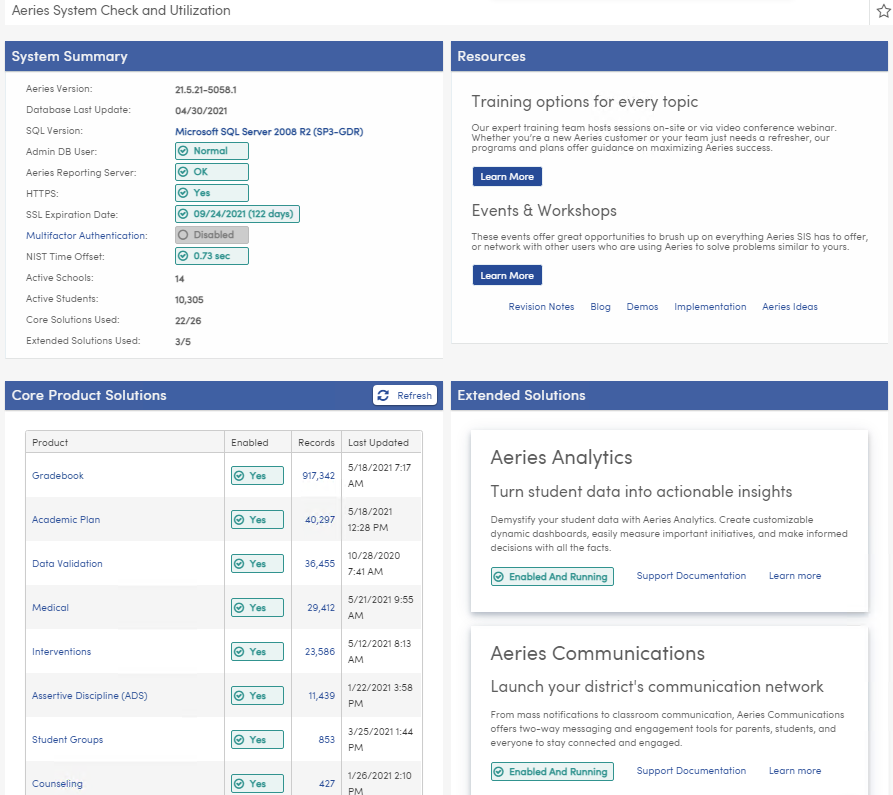Click Learn More under Training options
893x795 pixels.
click(x=507, y=176)
